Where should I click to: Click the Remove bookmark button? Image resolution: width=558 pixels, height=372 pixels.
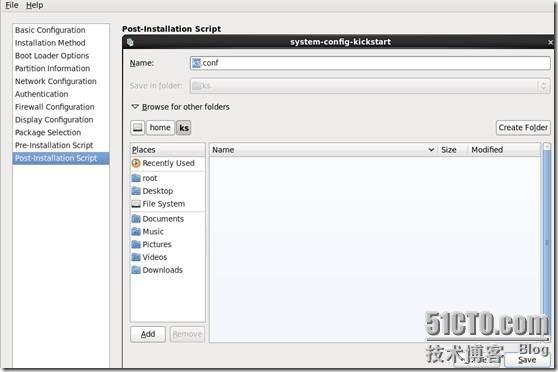(187, 334)
